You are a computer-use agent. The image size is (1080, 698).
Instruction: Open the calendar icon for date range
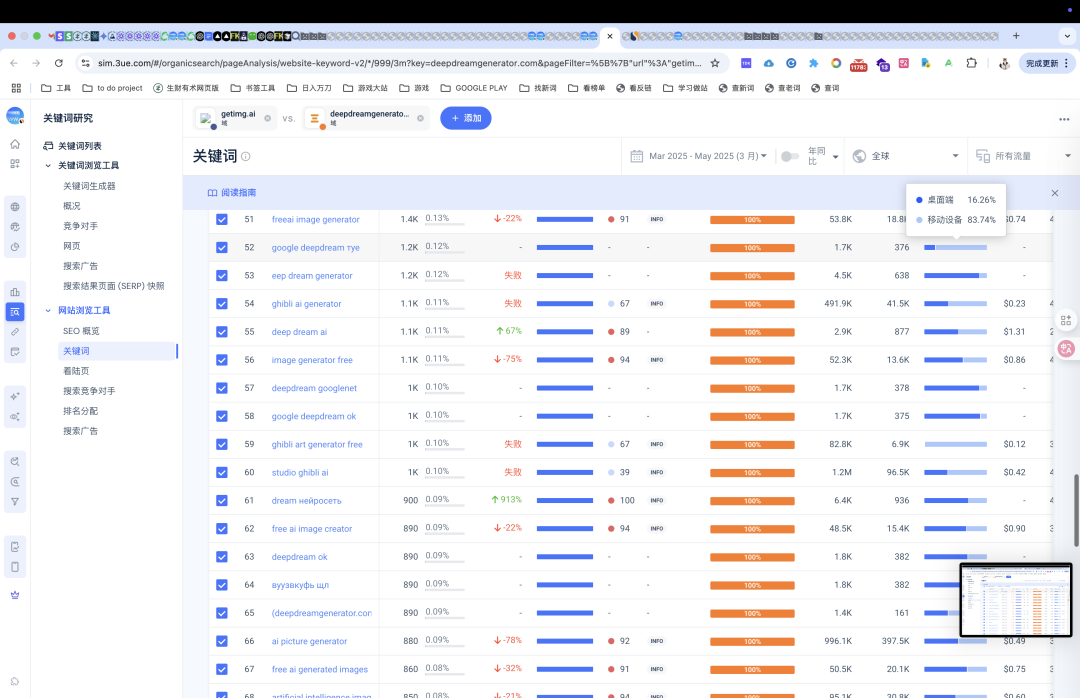[x=636, y=156]
